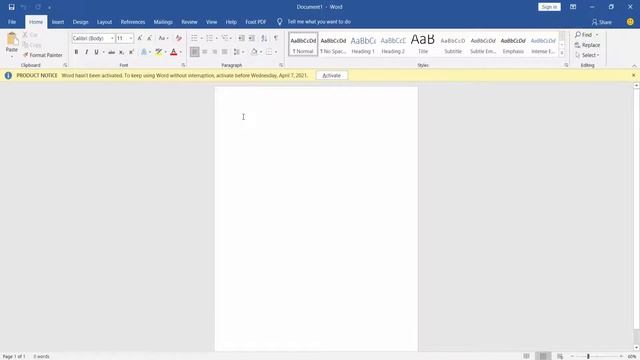
Task: Apply superscript formatting
Action: [131, 52]
